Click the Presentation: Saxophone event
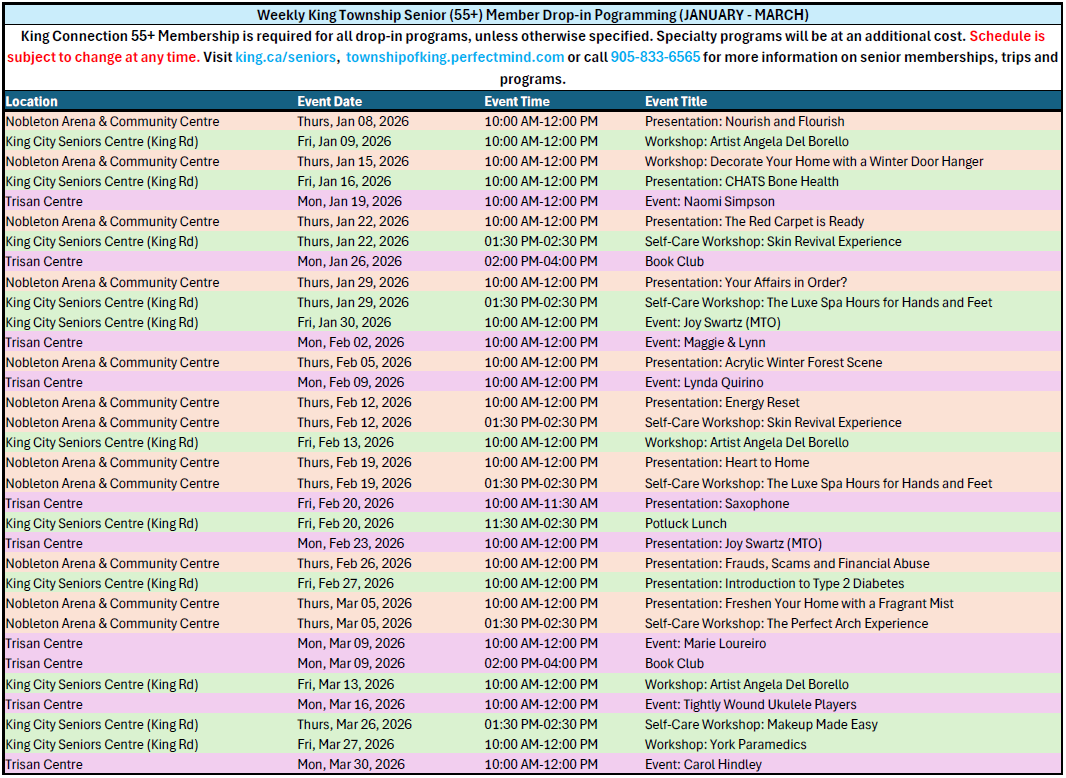Screen dimensions: 1066x778 point(722,503)
